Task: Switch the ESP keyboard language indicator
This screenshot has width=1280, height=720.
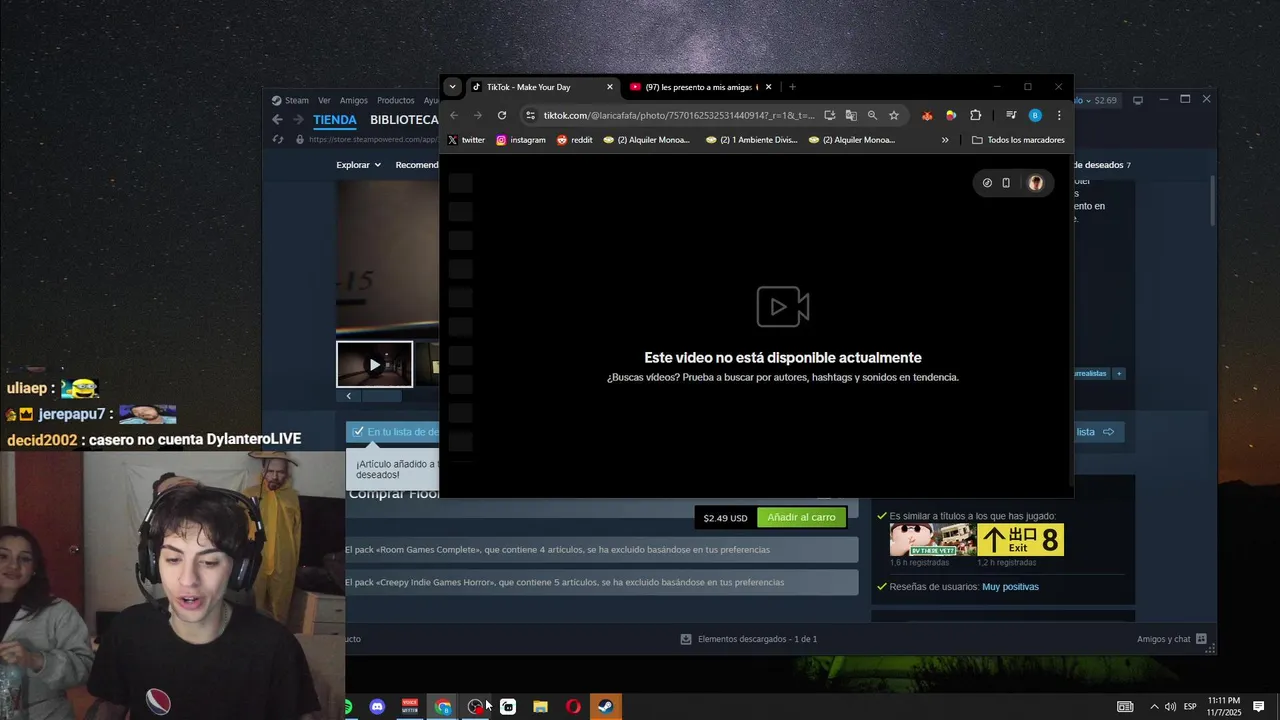Action: [x=1190, y=707]
